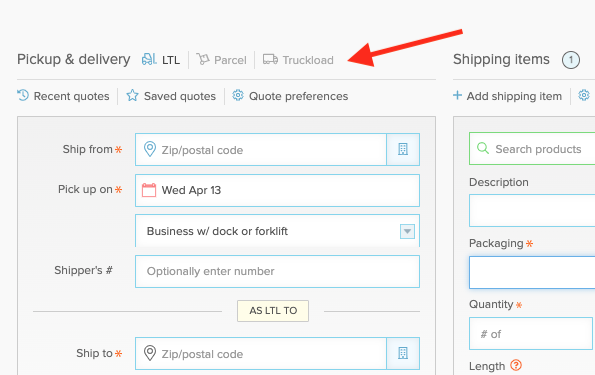Click the calendar icon in Pick up on
The height and width of the screenshot is (375, 595).
pyautogui.click(x=149, y=190)
